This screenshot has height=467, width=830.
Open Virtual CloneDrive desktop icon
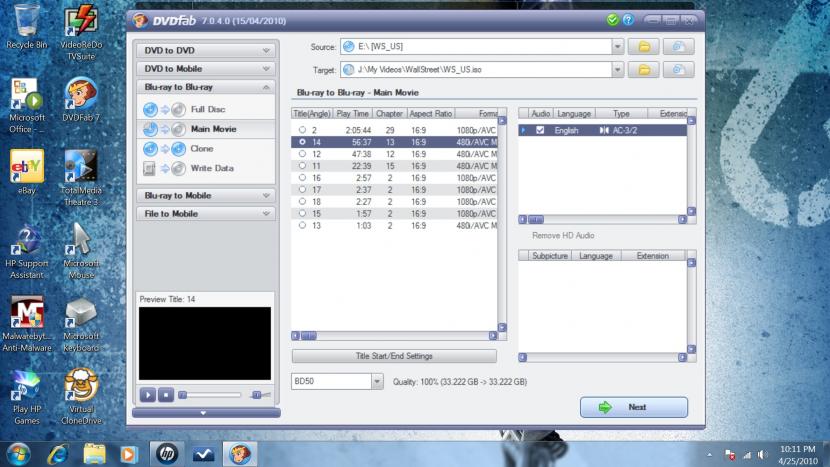click(81, 397)
